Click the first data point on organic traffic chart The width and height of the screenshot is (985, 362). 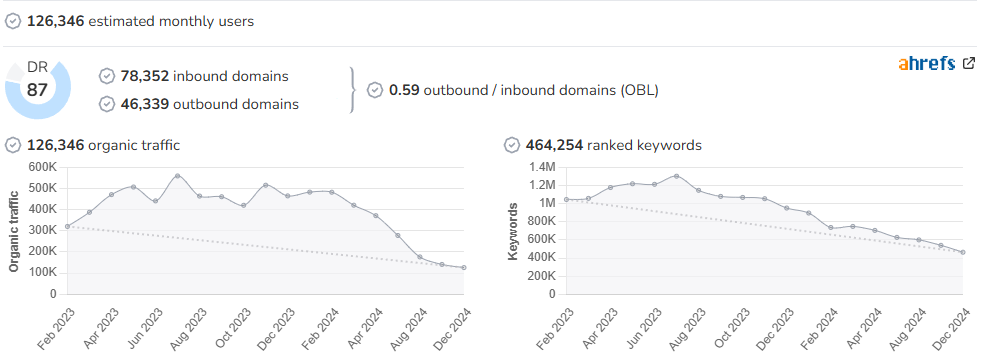(67, 226)
